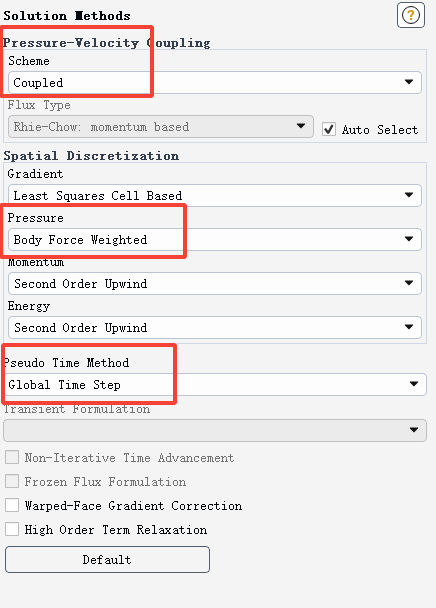
Task: Open the Gradient Least Squares dropdown
Action: (x=215, y=195)
